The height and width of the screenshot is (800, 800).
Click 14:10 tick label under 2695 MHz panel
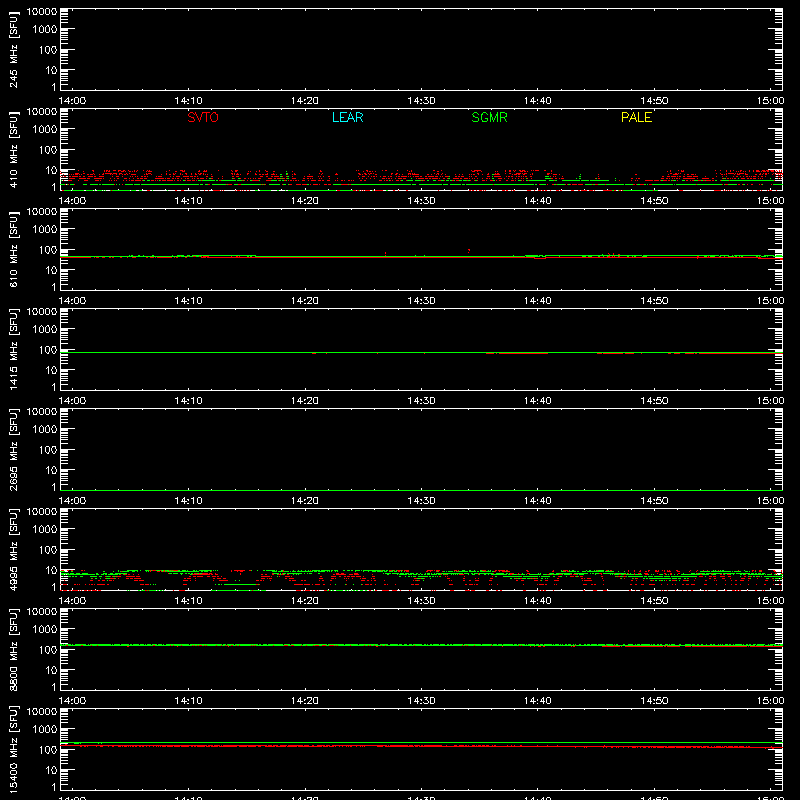[188, 501]
